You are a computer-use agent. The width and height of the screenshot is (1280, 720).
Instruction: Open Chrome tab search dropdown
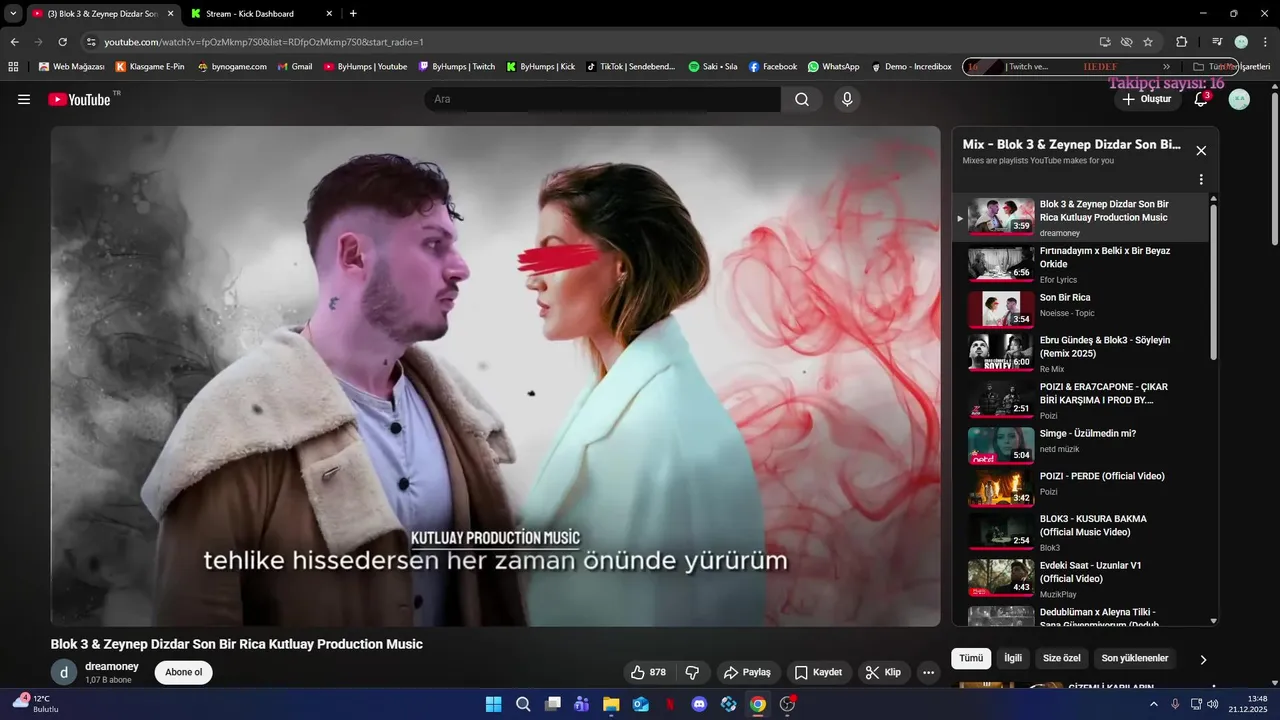[13, 14]
